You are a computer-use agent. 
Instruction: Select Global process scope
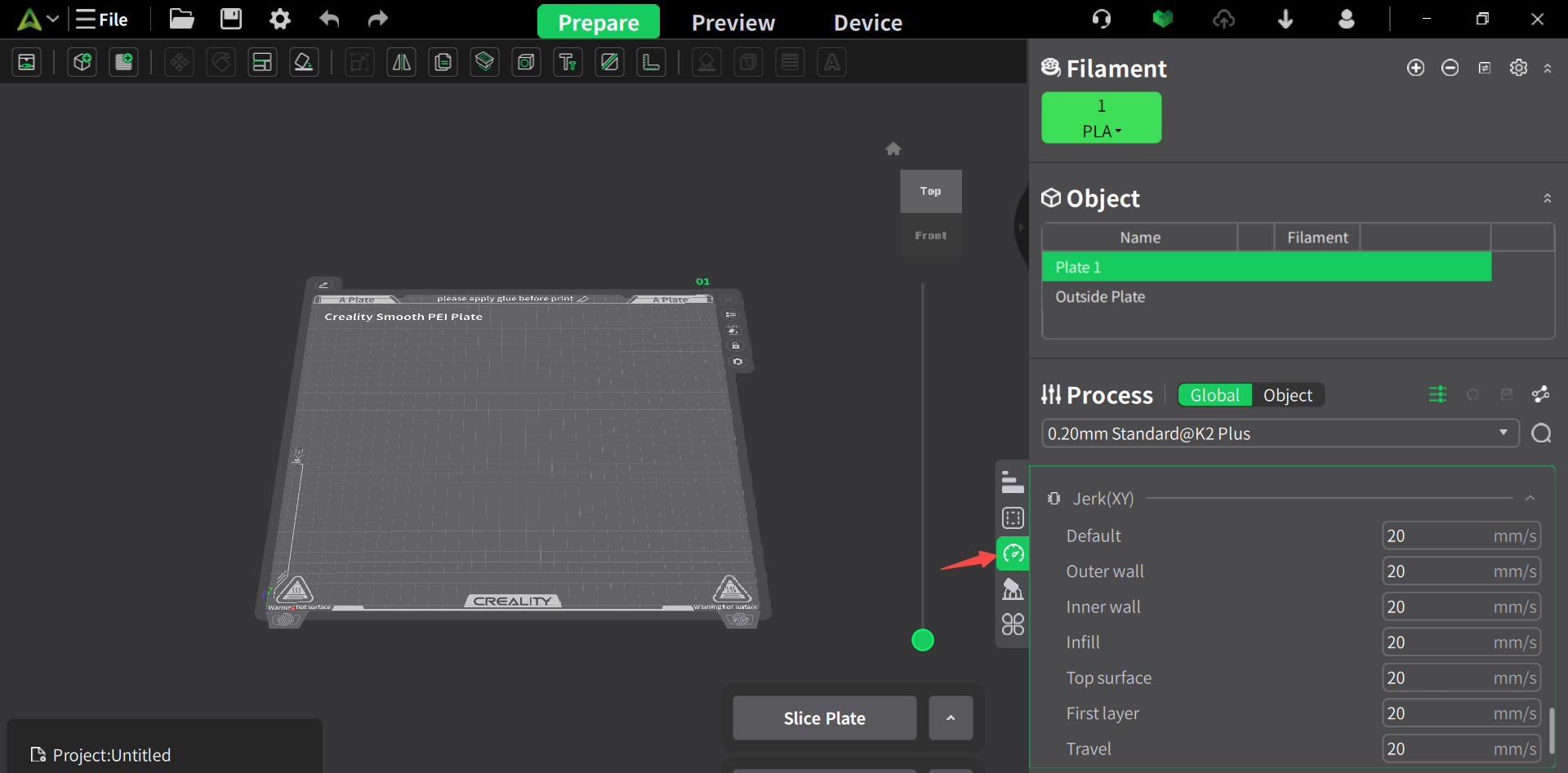pos(1214,395)
